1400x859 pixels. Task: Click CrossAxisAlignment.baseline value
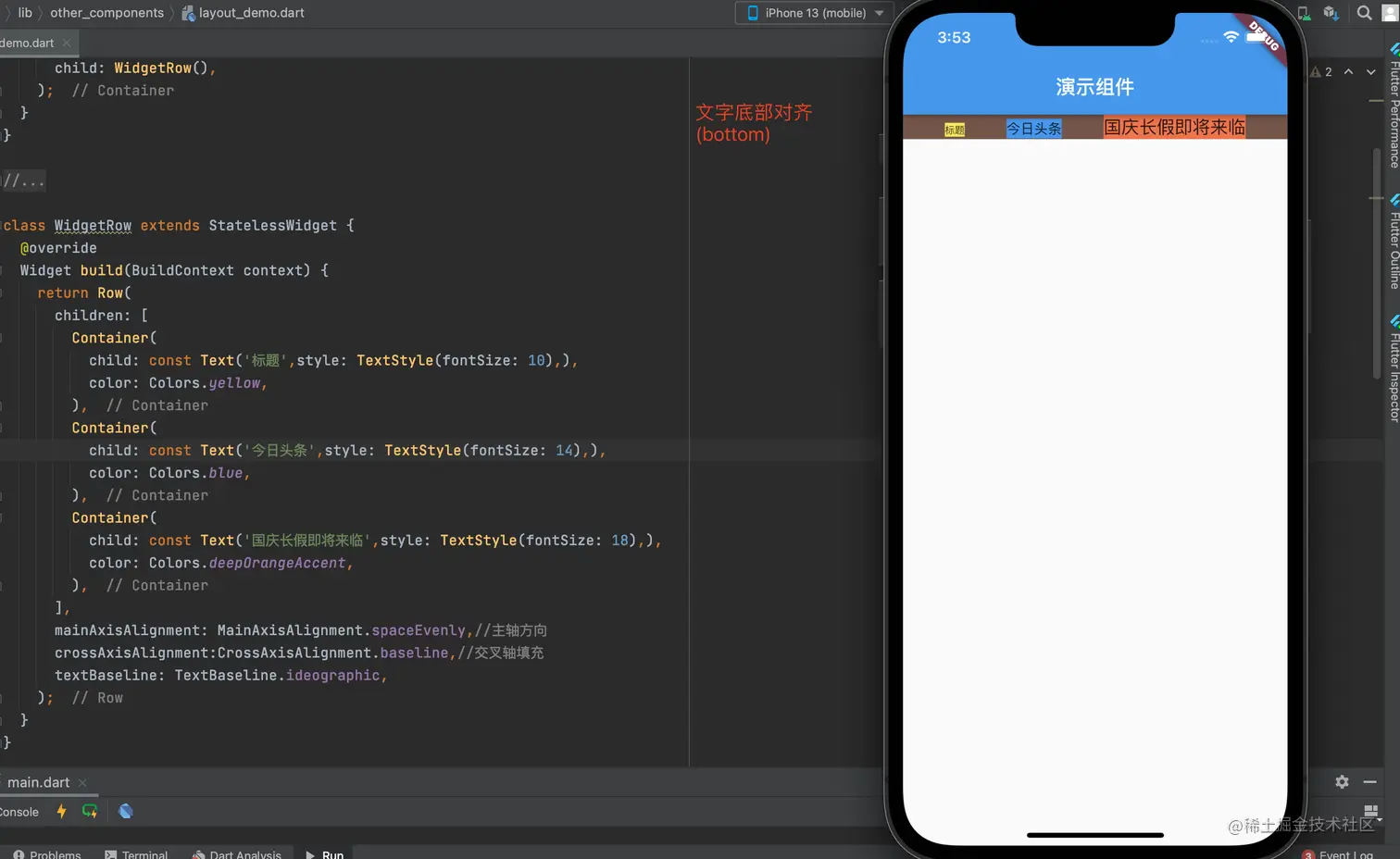[332, 653]
